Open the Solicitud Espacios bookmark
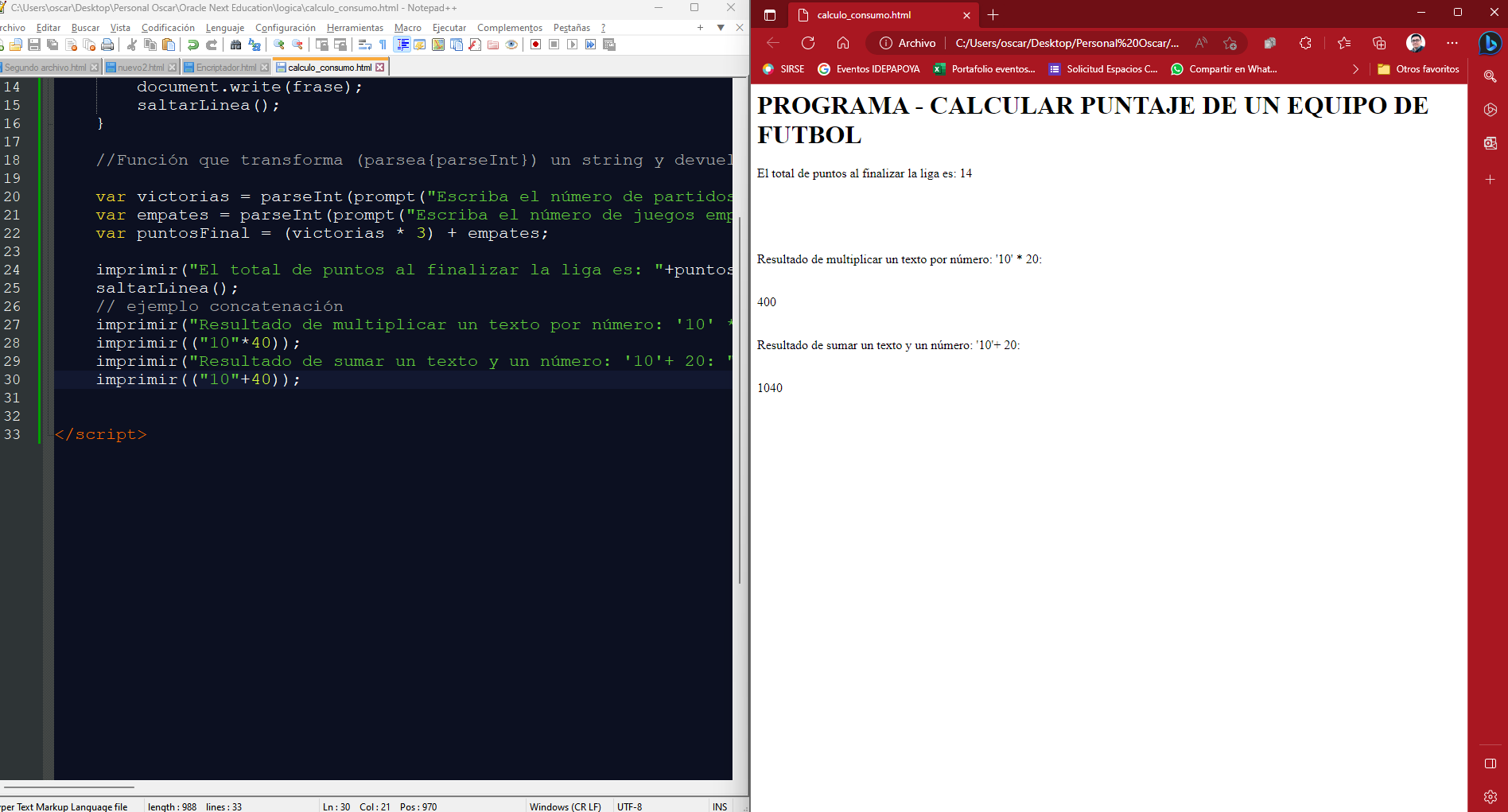 coord(1103,69)
